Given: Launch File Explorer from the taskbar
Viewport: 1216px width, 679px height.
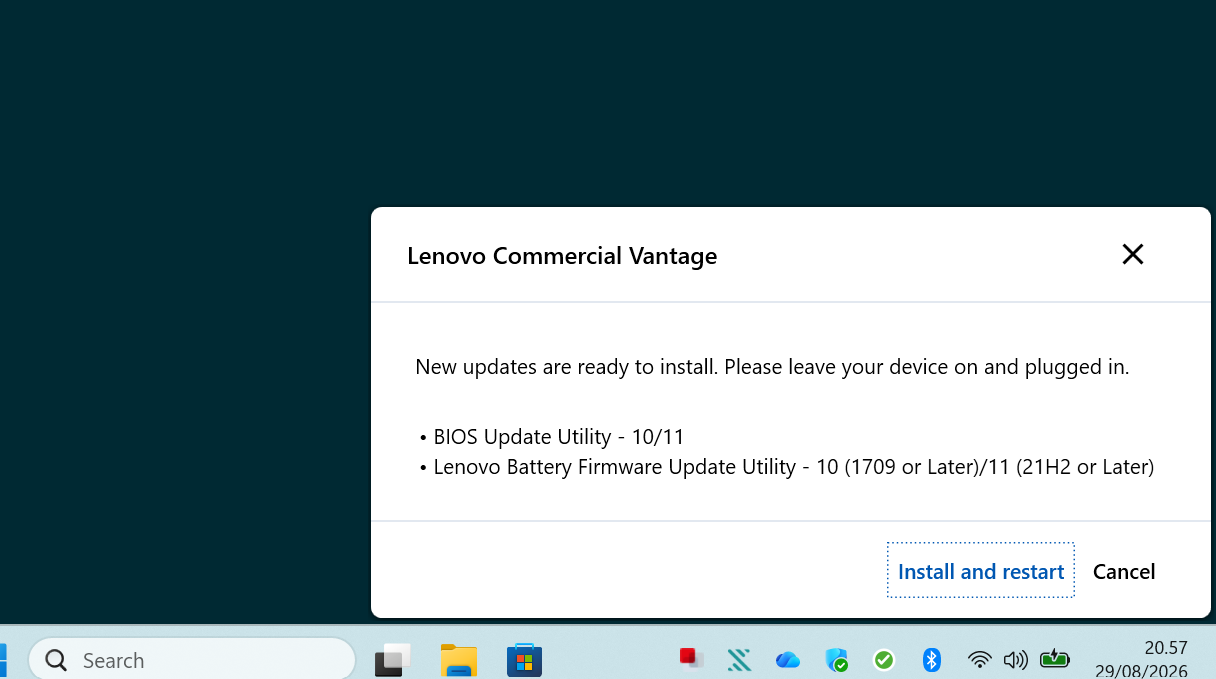Looking at the screenshot, I should point(459,660).
